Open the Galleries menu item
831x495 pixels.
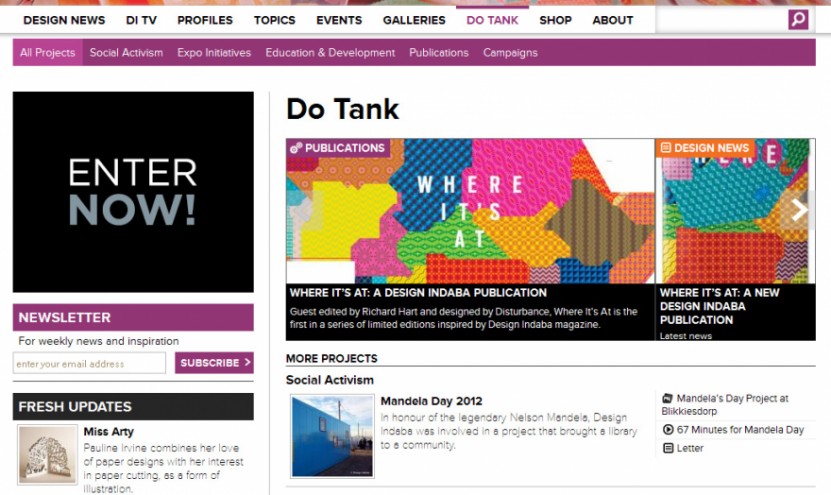(x=414, y=20)
